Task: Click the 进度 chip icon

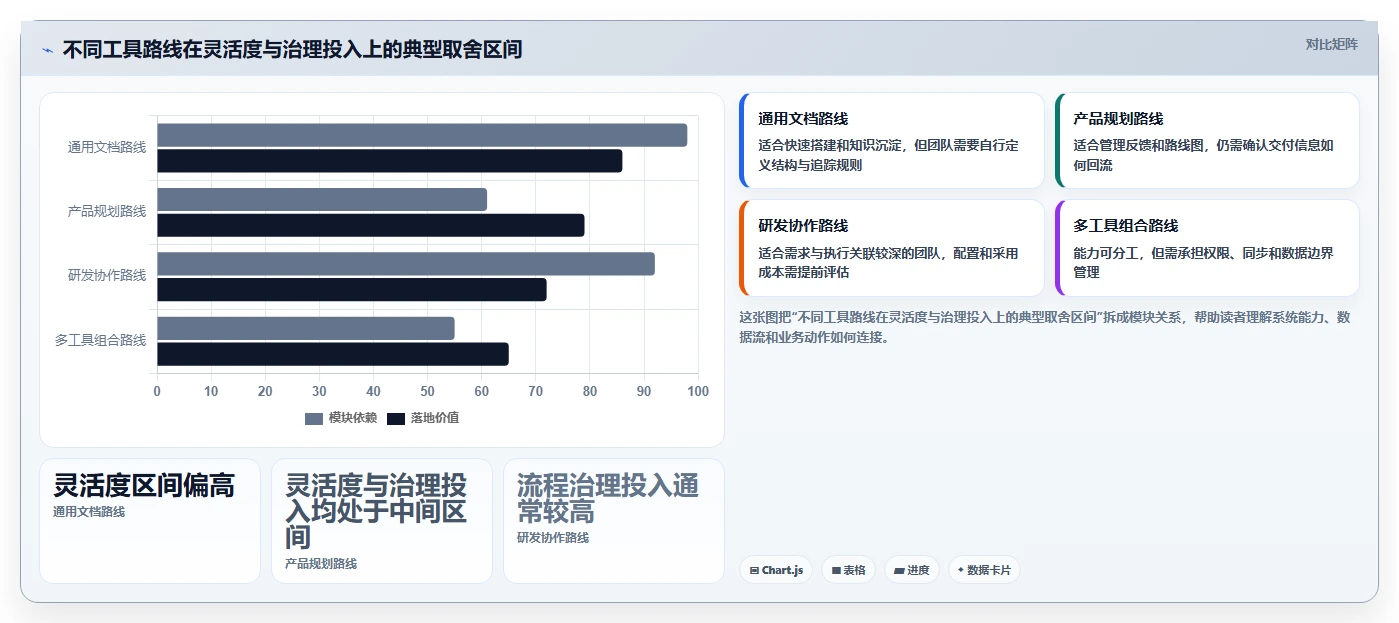Action: click(899, 571)
